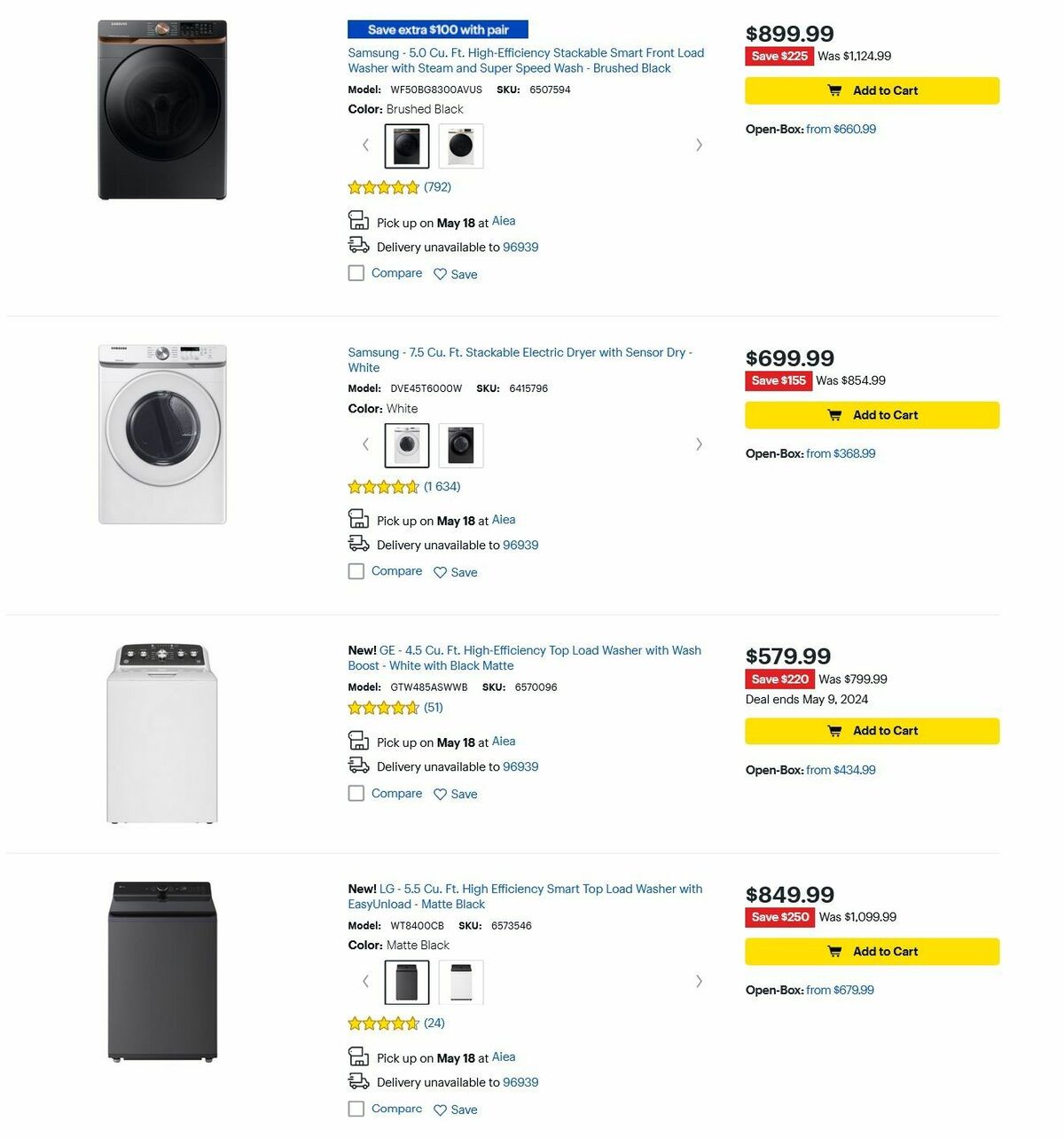
Task: Select white color swatch for Samsung washer
Action: point(459,145)
